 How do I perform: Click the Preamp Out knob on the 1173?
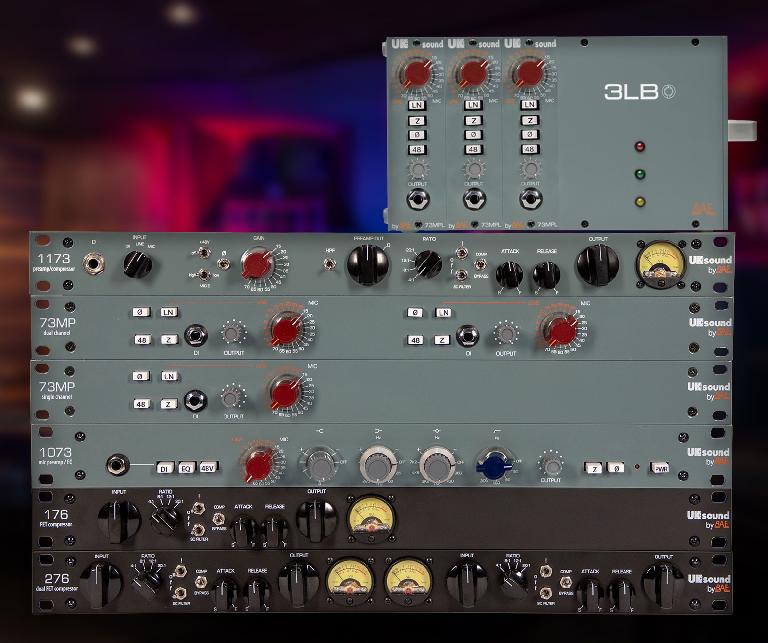(368, 265)
